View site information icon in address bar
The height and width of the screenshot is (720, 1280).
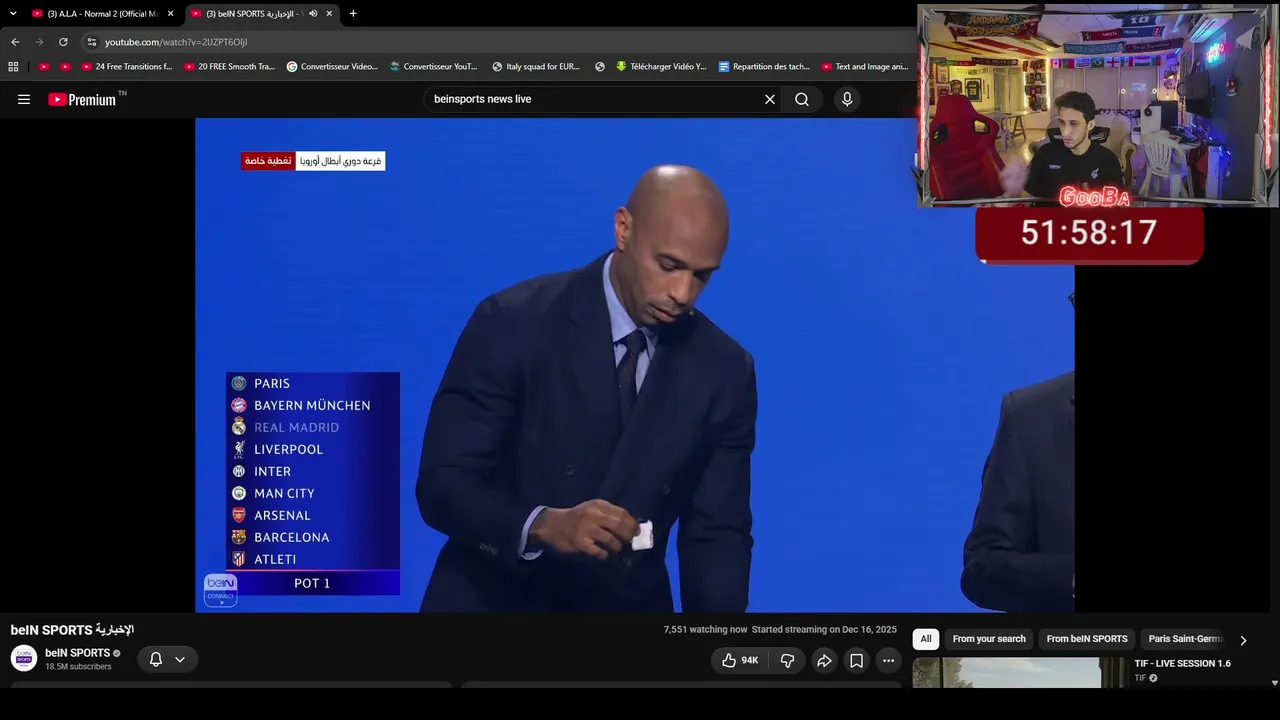point(92,42)
